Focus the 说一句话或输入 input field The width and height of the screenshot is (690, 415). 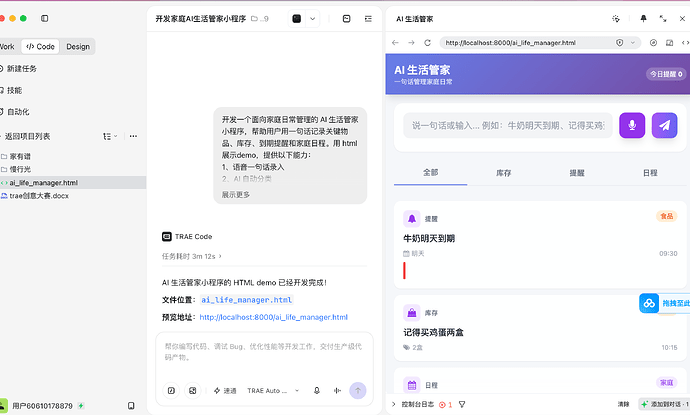click(507, 125)
